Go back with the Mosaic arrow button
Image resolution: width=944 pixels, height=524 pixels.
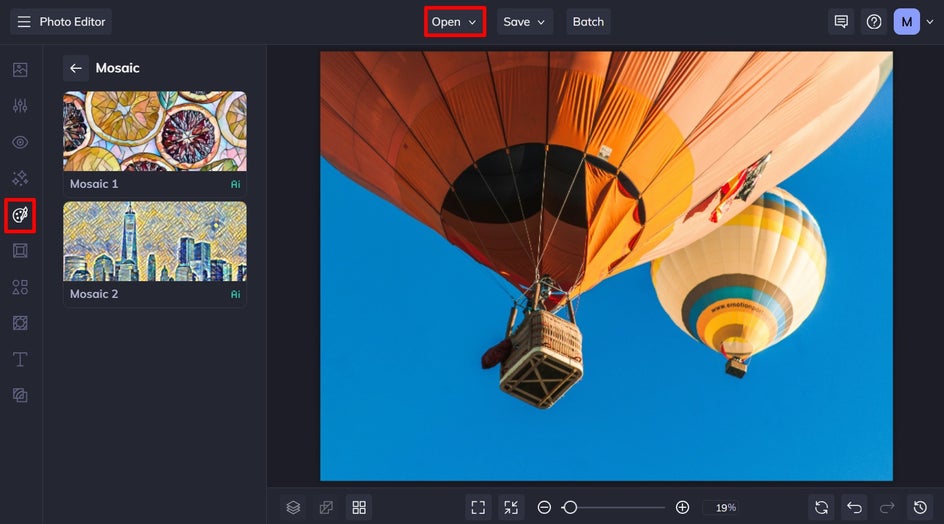tap(76, 68)
